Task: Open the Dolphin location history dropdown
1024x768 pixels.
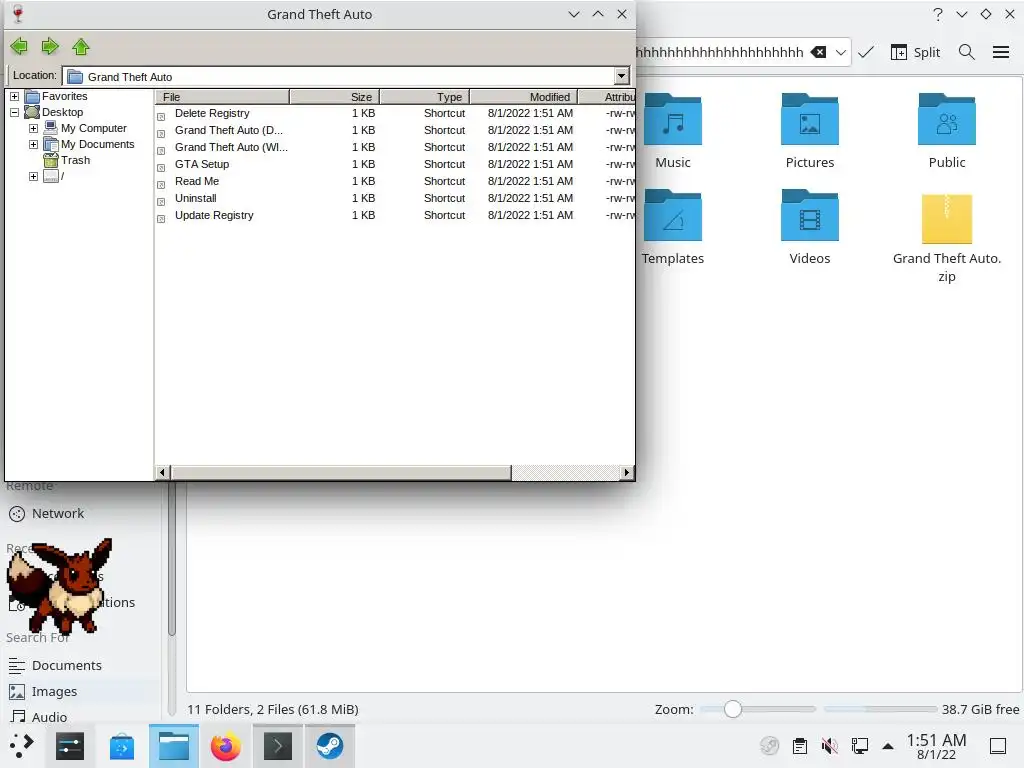Action: point(841,52)
